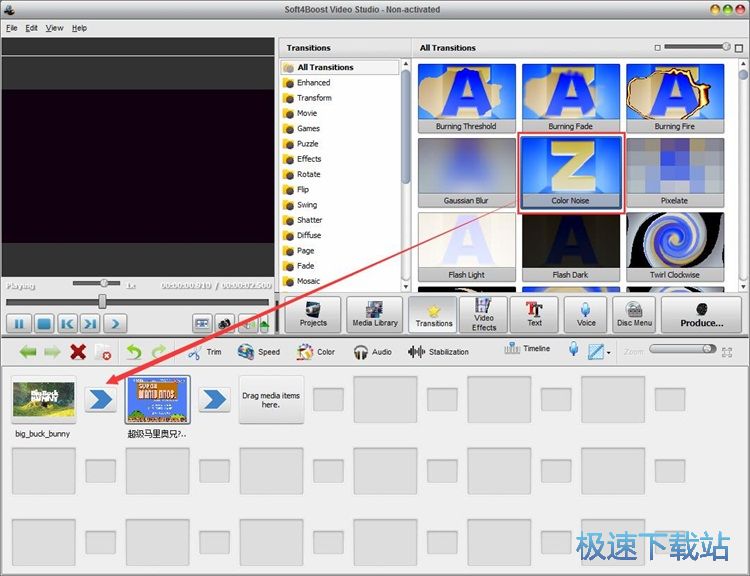
Task: Open the Audio settings tool
Action: [373, 352]
